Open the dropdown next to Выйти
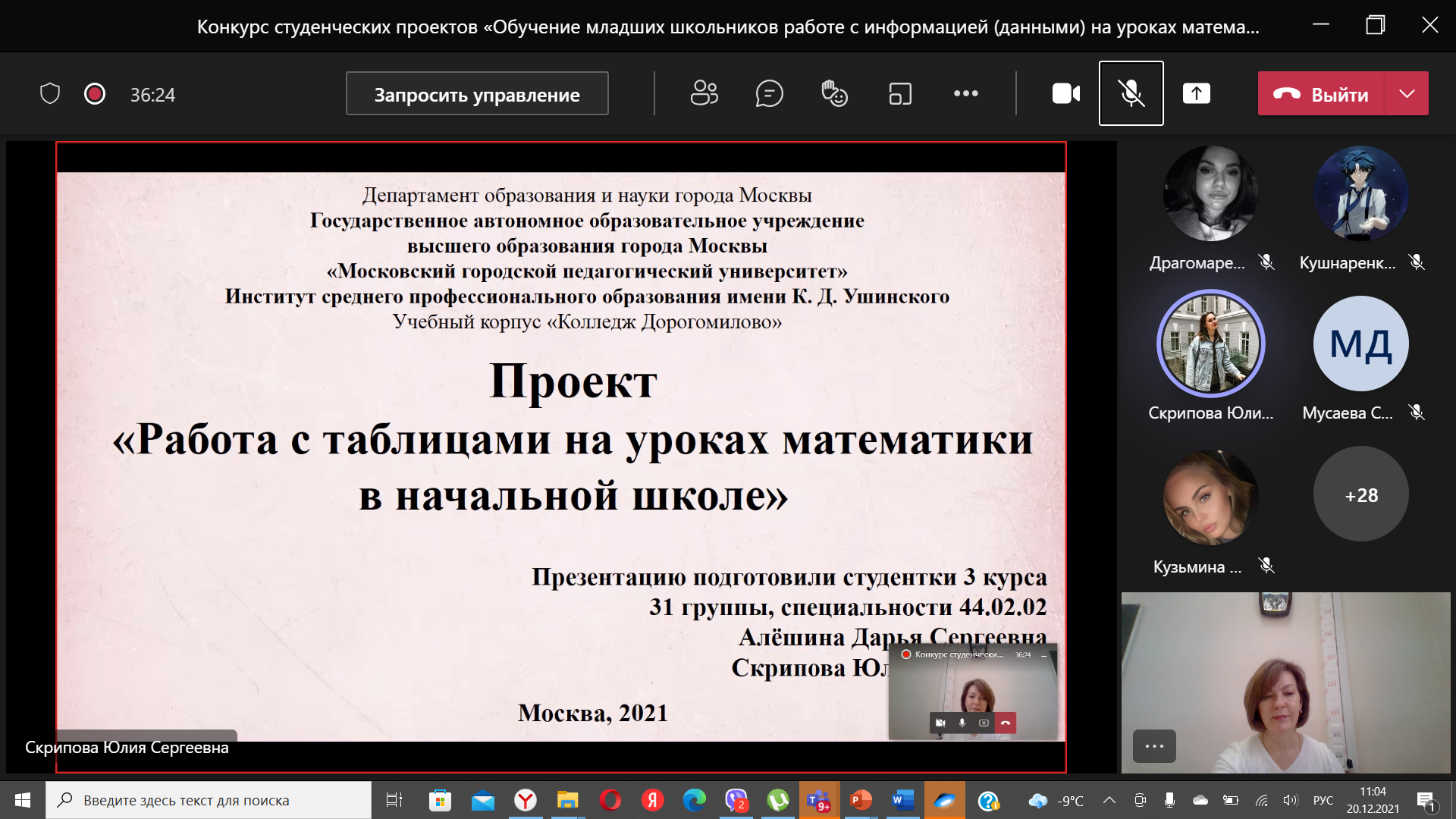This screenshot has height=819, width=1456. point(1407,93)
